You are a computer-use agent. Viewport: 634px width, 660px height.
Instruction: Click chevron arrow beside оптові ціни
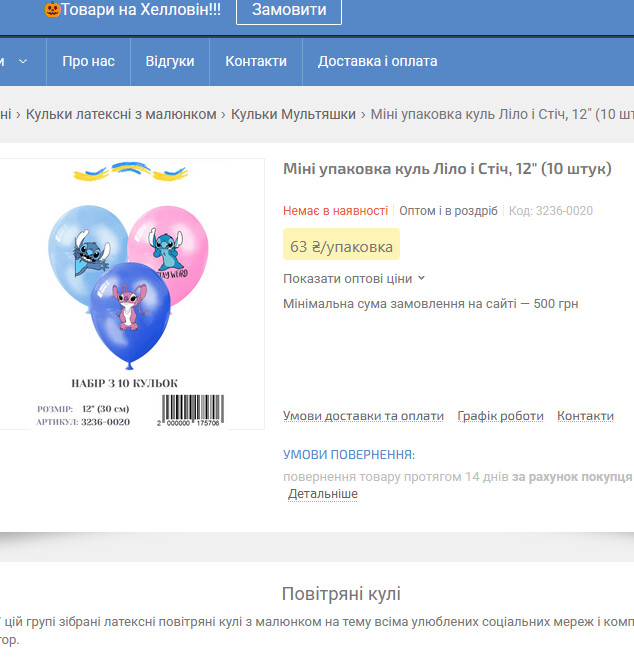421,279
